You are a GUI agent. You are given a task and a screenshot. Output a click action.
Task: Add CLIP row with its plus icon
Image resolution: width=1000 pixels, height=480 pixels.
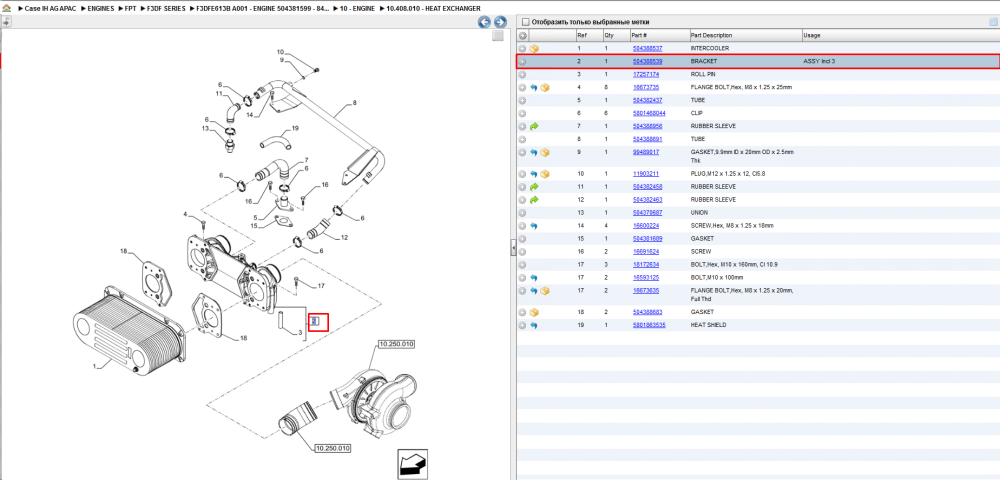point(522,113)
